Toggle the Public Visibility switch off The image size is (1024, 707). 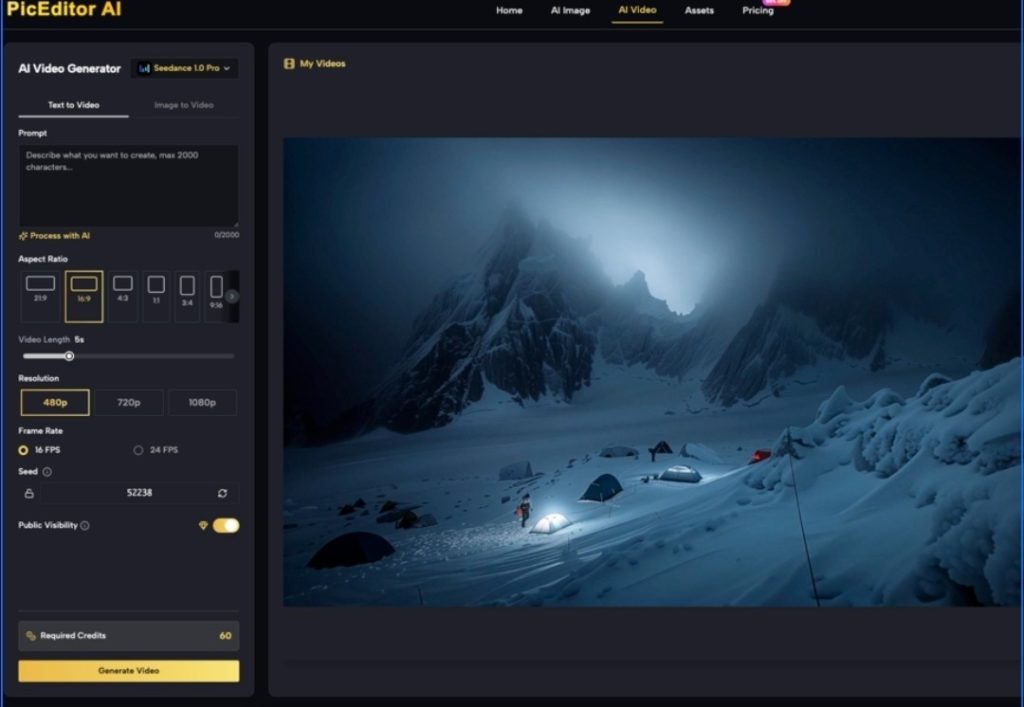click(226, 525)
